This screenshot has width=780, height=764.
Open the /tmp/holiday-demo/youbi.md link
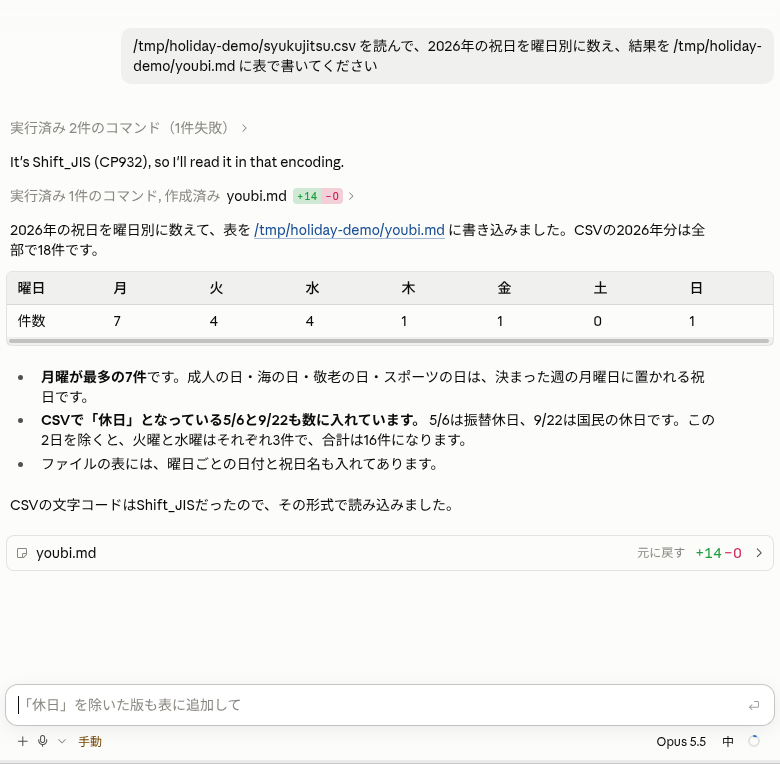pyautogui.click(x=349, y=230)
